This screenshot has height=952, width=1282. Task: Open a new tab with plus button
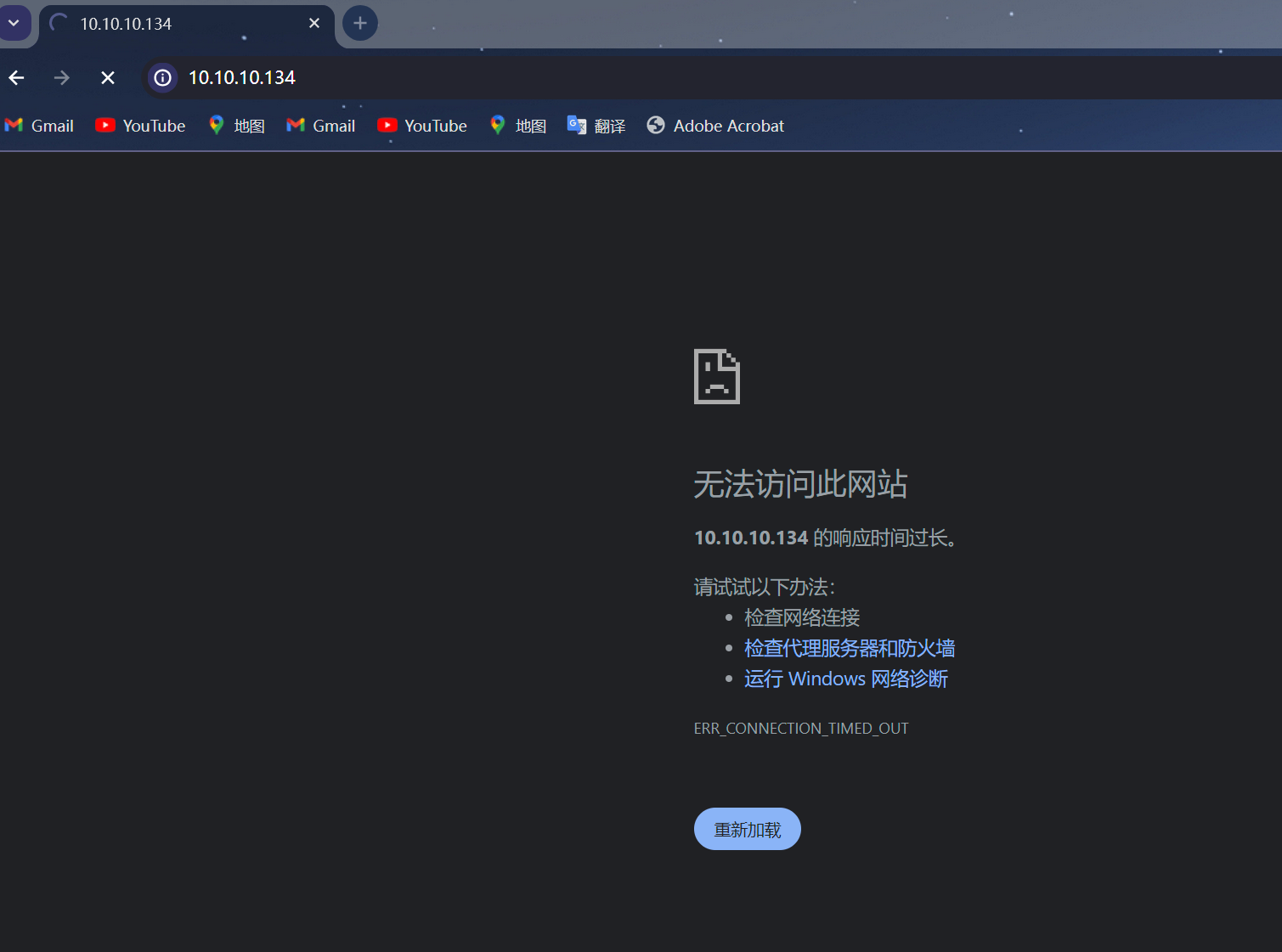pyautogui.click(x=360, y=23)
